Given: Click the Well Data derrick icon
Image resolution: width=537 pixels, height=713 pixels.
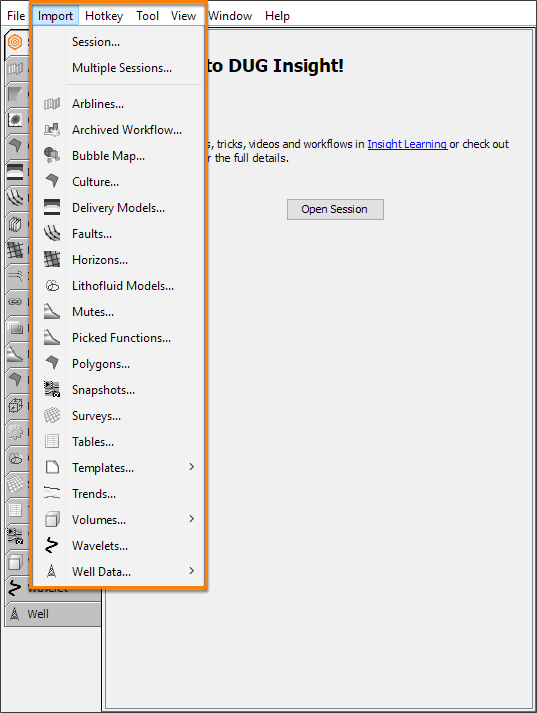Looking at the screenshot, I should point(52,571).
